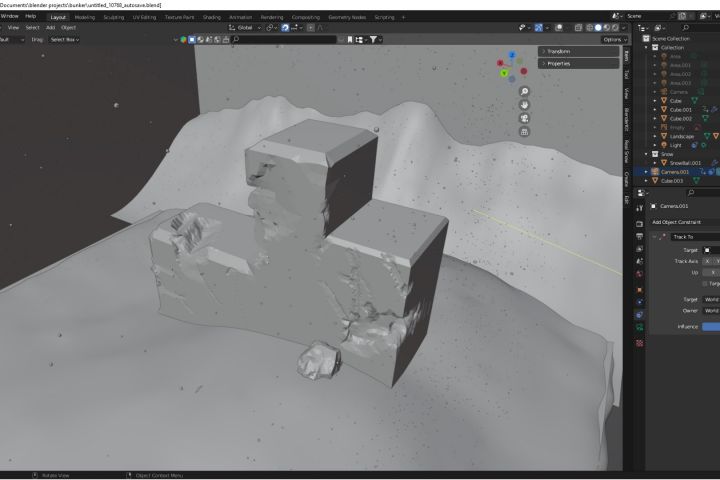Open viewport shading options dropdown
The width and height of the screenshot is (720, 480).
click(x=624, y=28)
